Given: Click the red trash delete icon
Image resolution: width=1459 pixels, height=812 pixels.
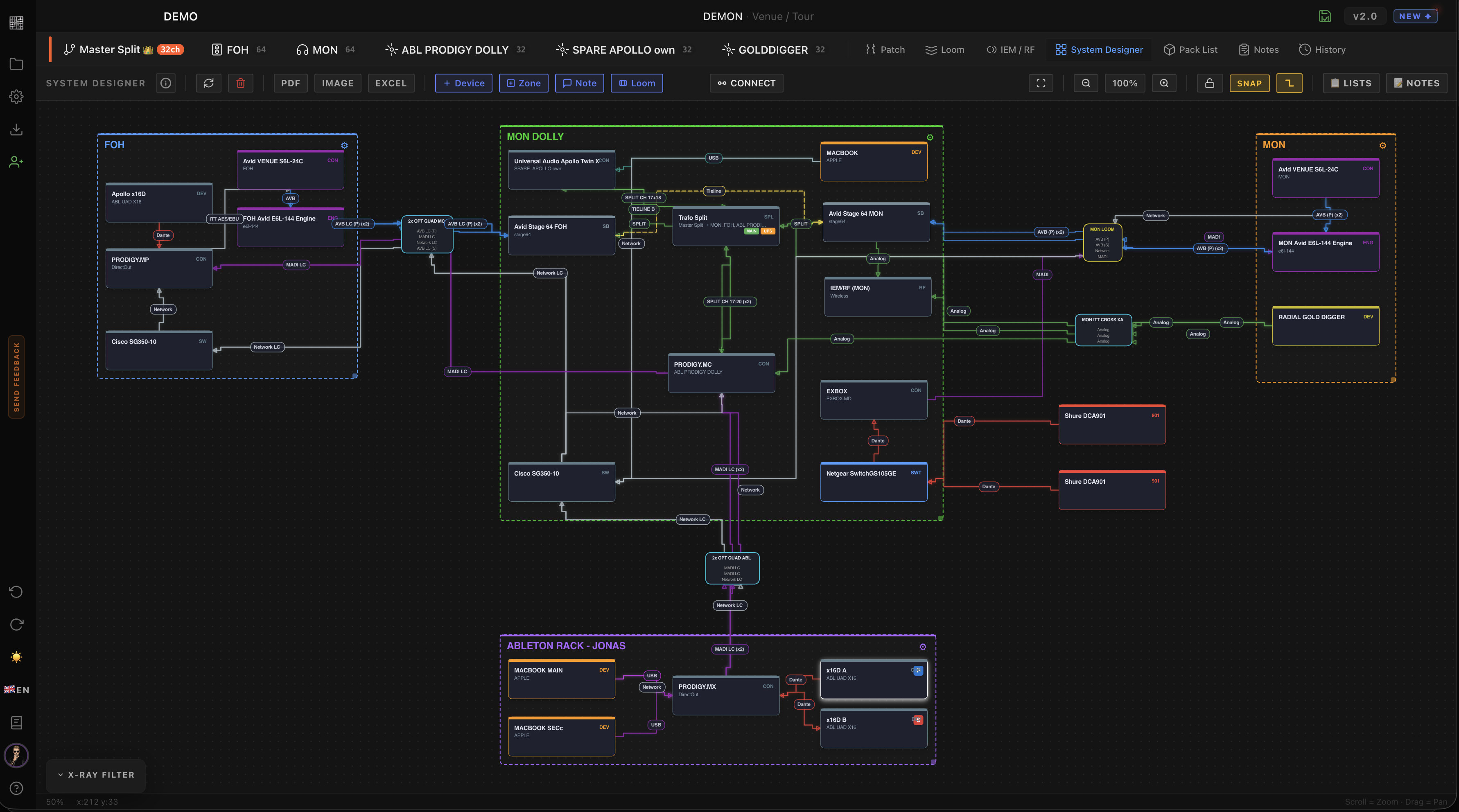Looking at the screenshot, I should 241,83.
